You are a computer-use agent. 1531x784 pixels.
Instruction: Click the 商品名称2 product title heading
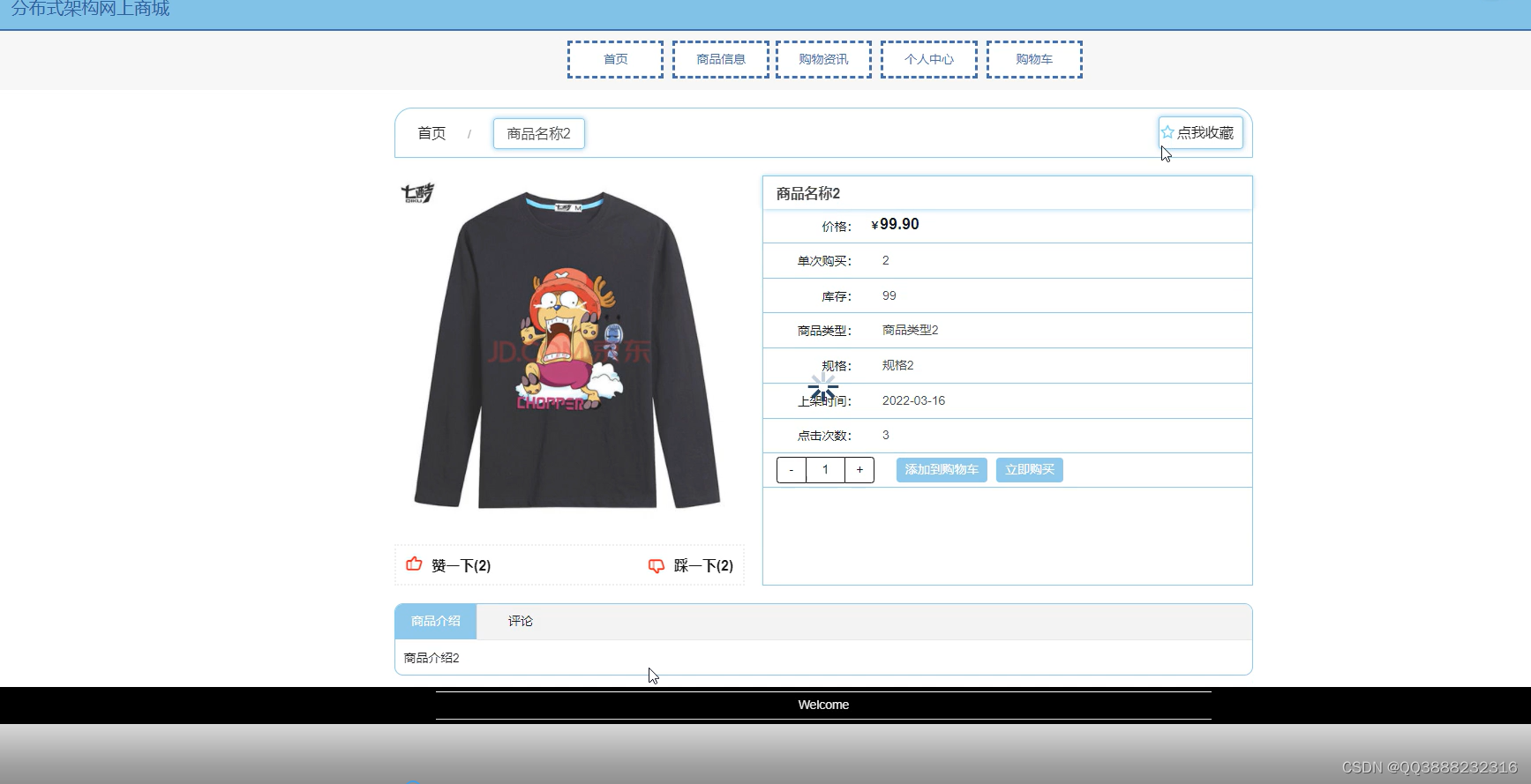[x=808, y=193]
